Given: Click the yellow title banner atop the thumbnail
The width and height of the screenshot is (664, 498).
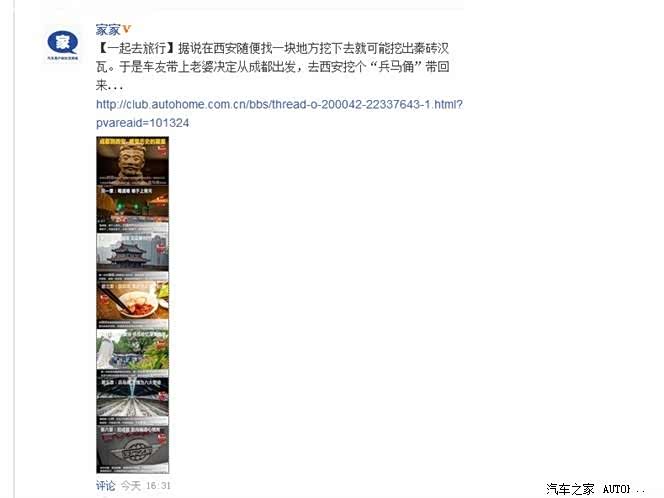Looking at the screenshot, I should pyautogui.click(x=133, y=141).
